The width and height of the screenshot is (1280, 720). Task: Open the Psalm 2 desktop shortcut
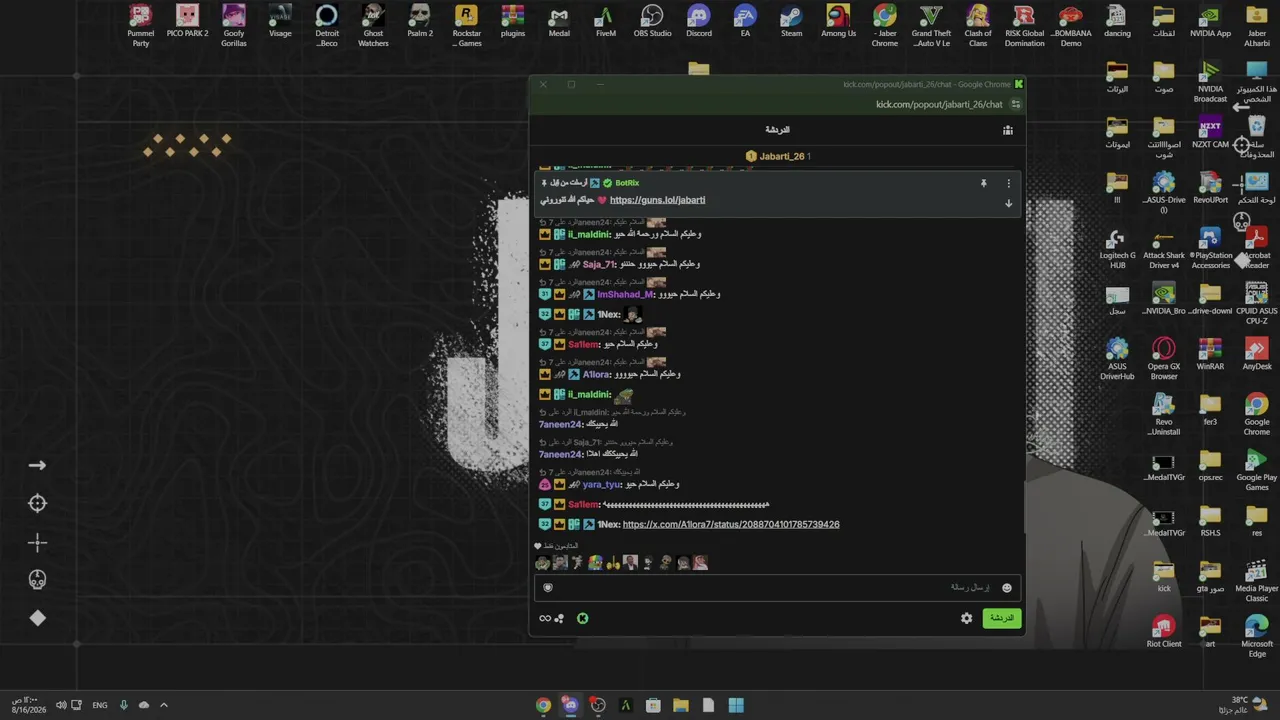click(x=420, y=22)
